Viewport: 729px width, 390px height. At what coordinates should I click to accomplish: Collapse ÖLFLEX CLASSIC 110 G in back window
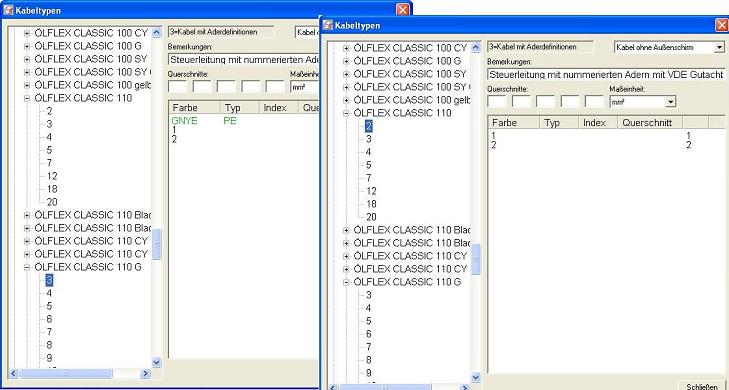[27, 267]
